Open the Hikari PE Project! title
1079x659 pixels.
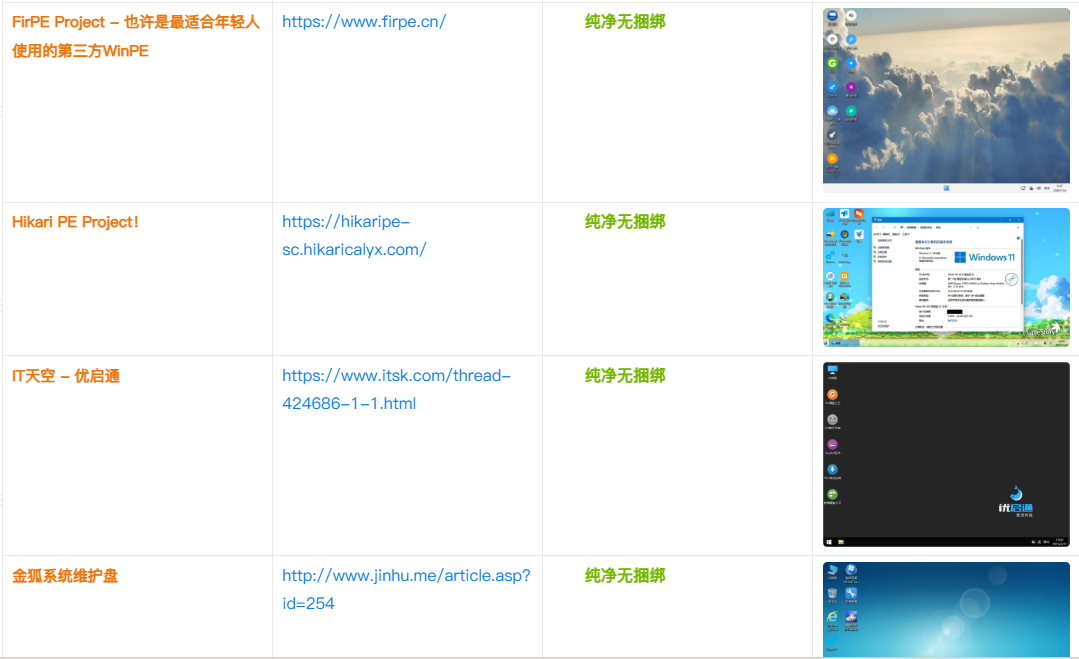(76, 222)
